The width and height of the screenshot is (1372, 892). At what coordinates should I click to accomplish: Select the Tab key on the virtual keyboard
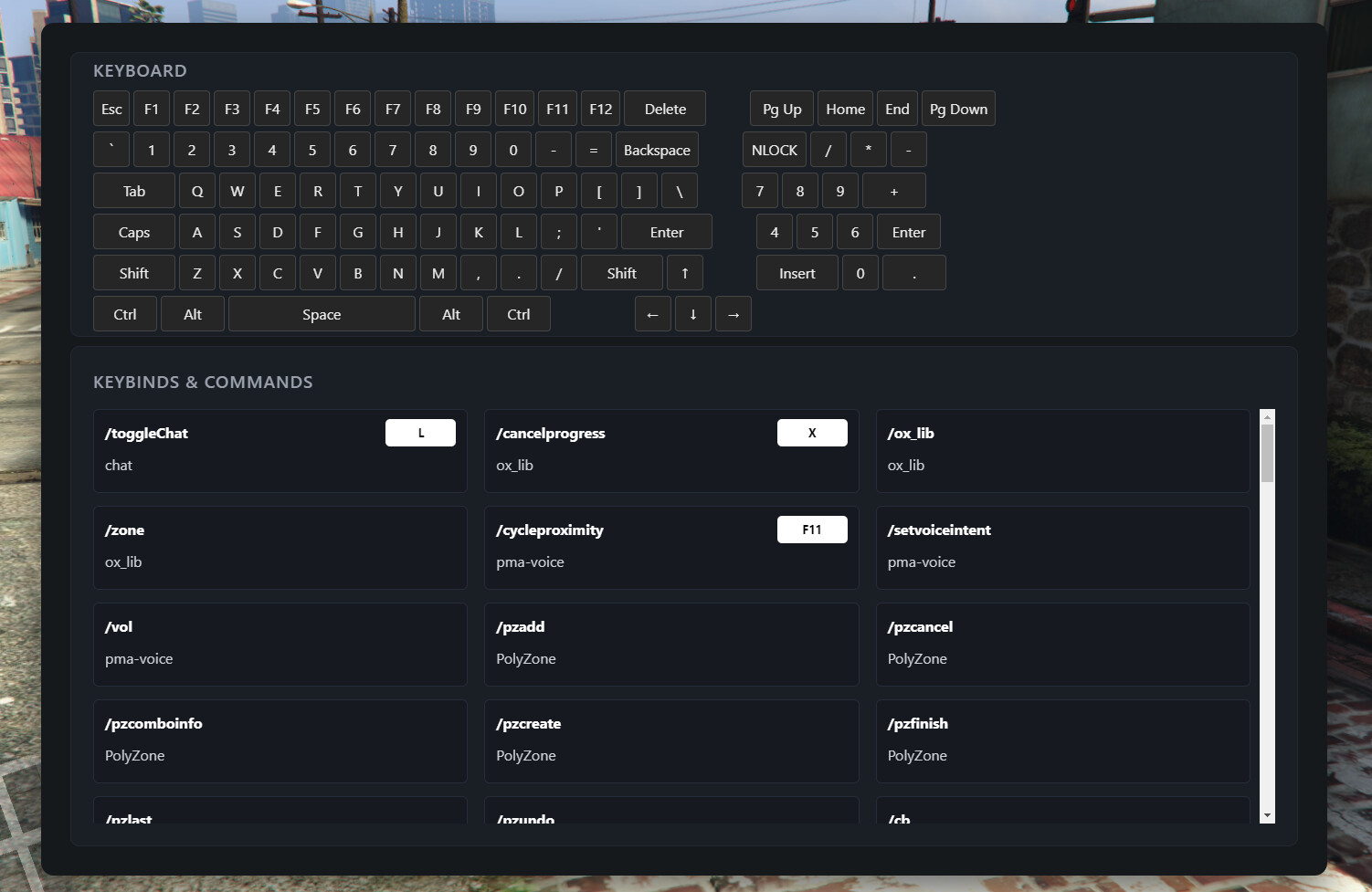132,190
